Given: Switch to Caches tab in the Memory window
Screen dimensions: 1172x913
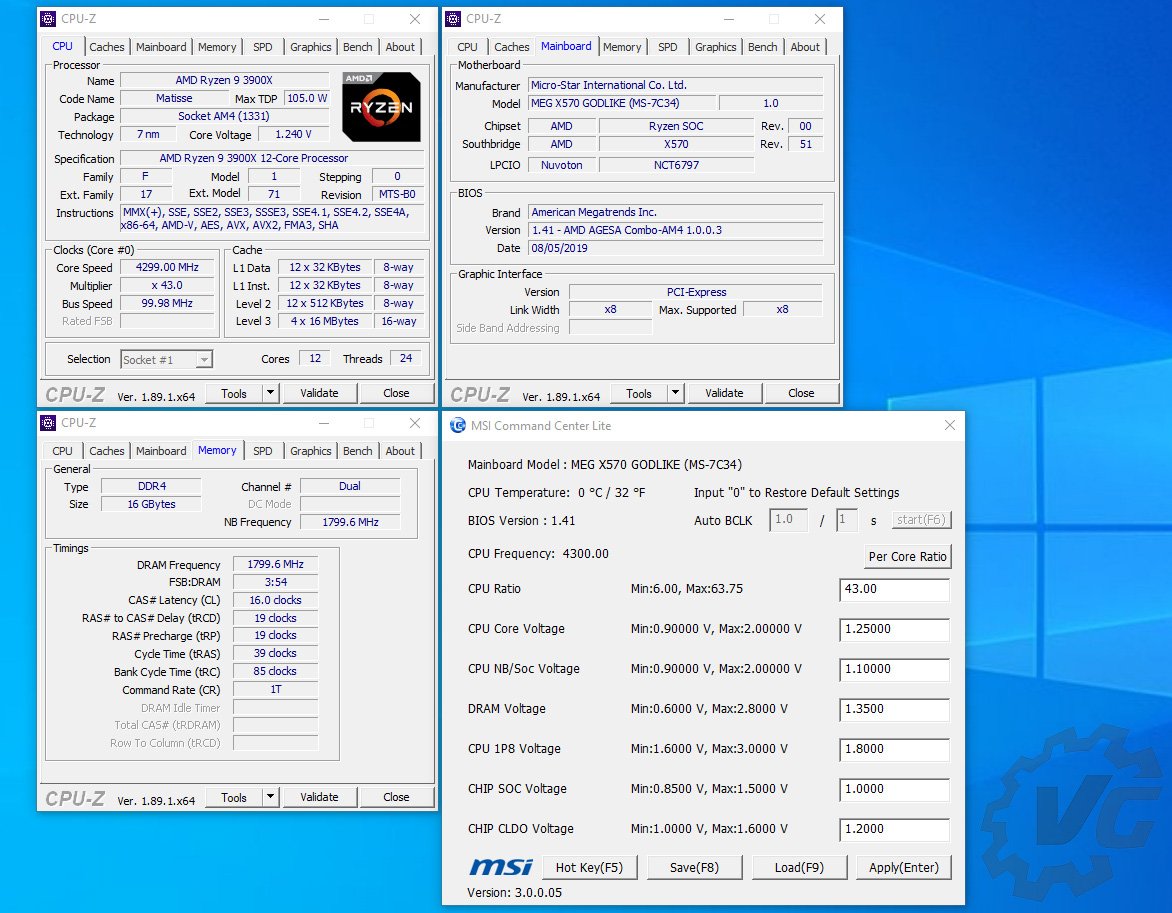Looking at the screenshot, I should [107, 451].
